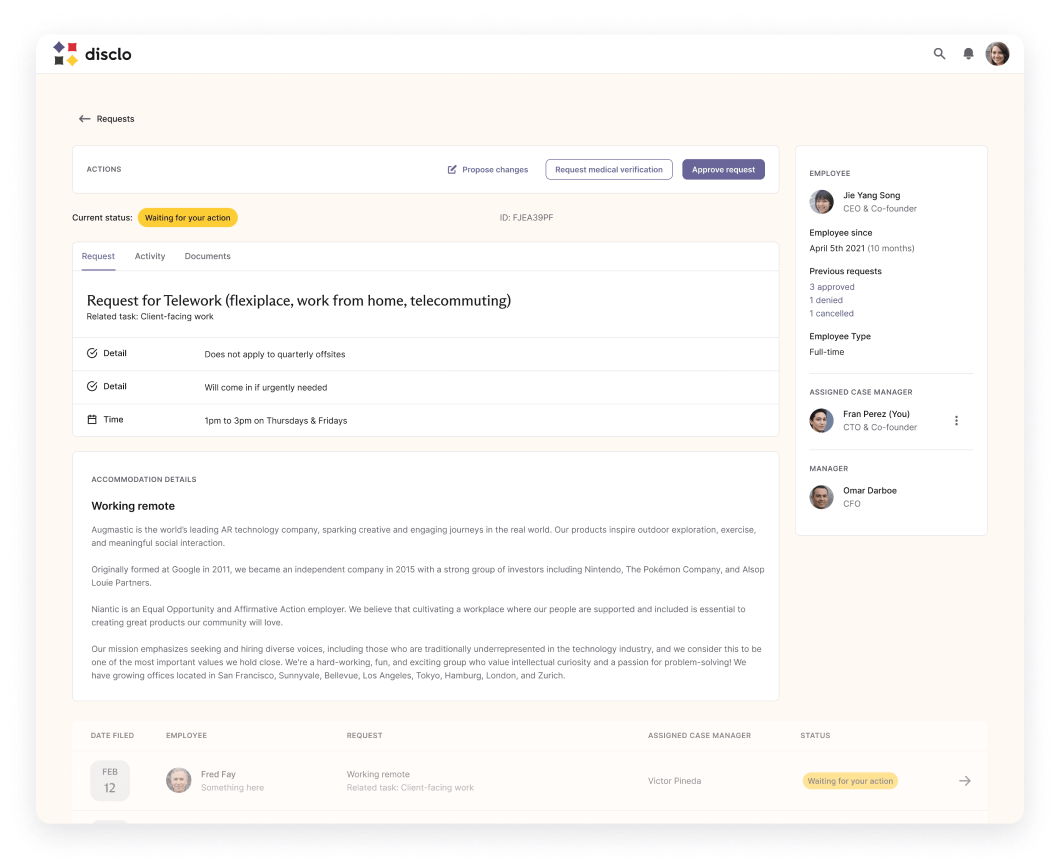Click the arrow on Fred Fay's request row
This screenshot has width=1060, height=866.
pos(964,781)
